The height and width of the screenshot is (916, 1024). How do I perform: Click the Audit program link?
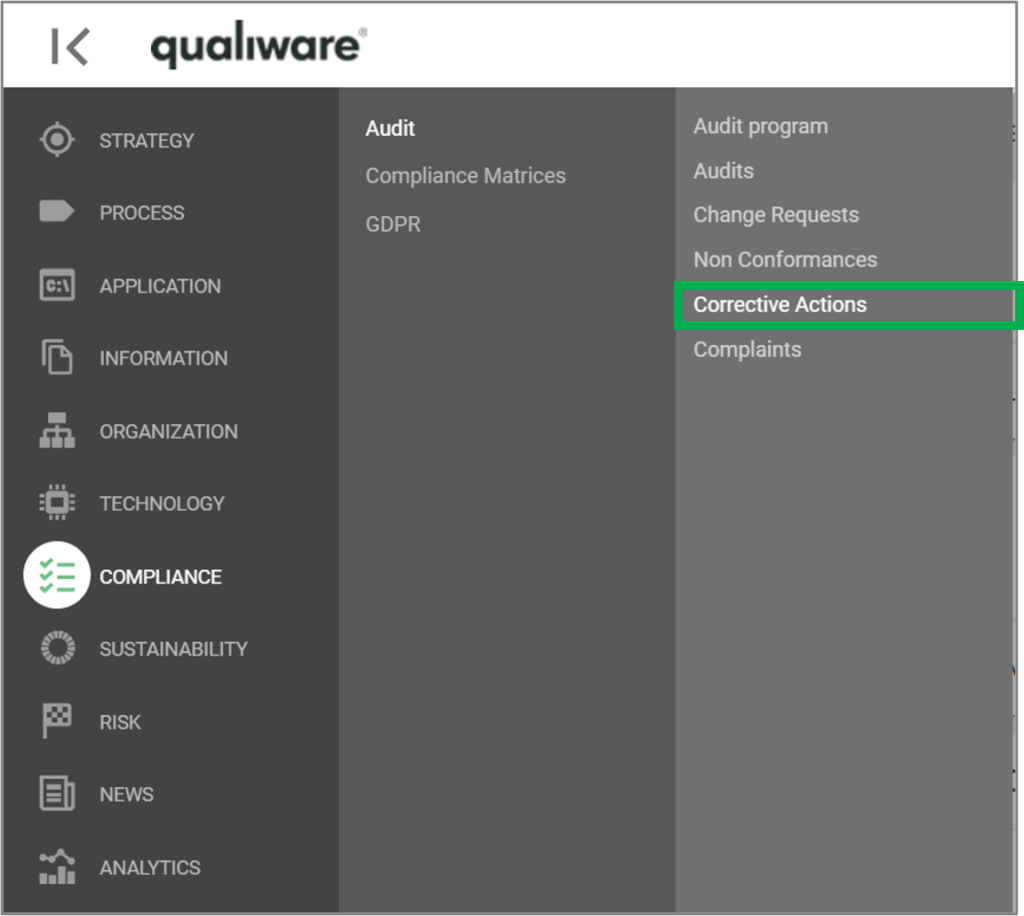(761, 126)
